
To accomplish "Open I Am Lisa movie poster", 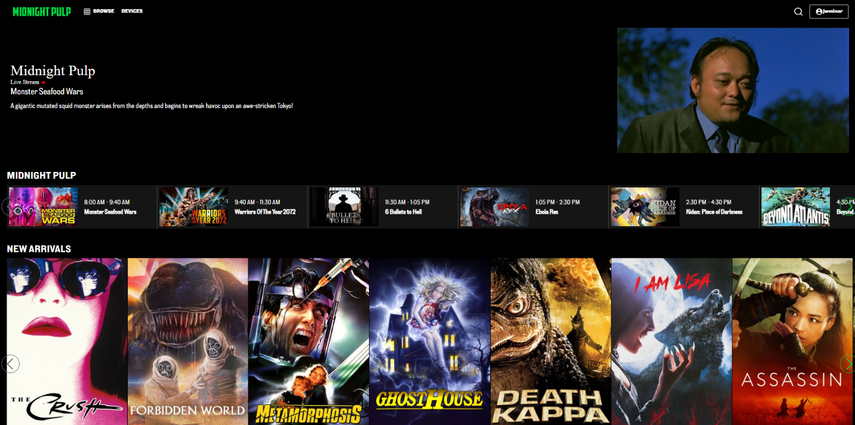I will [671, 341].
